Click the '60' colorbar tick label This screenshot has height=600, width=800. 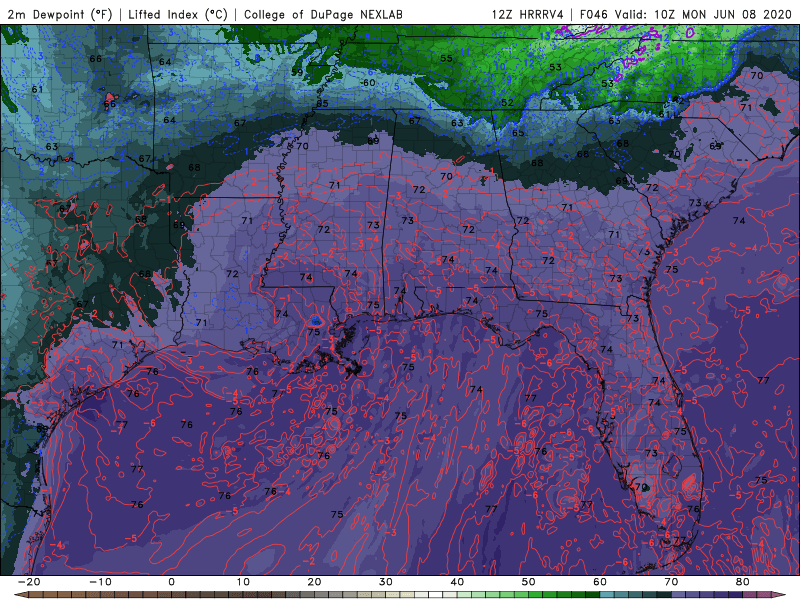(600, 582)
